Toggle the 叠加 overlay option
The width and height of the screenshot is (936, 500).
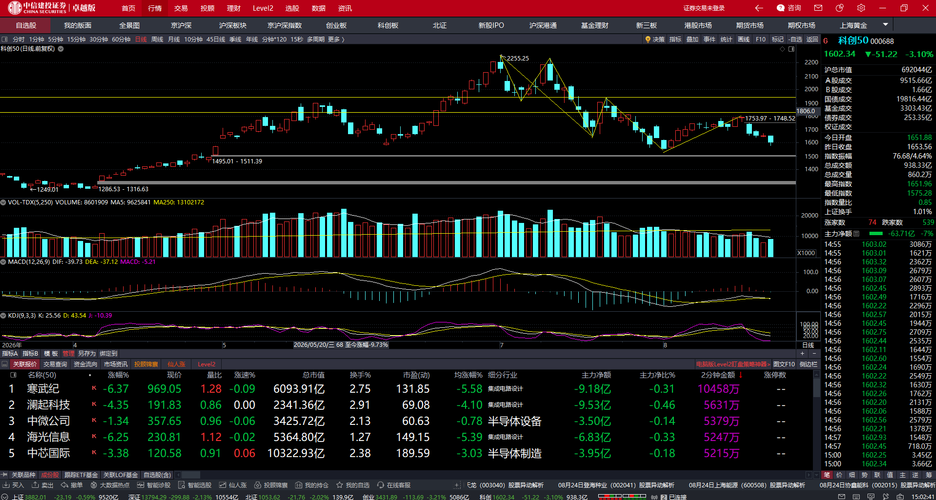pos(692,39)
